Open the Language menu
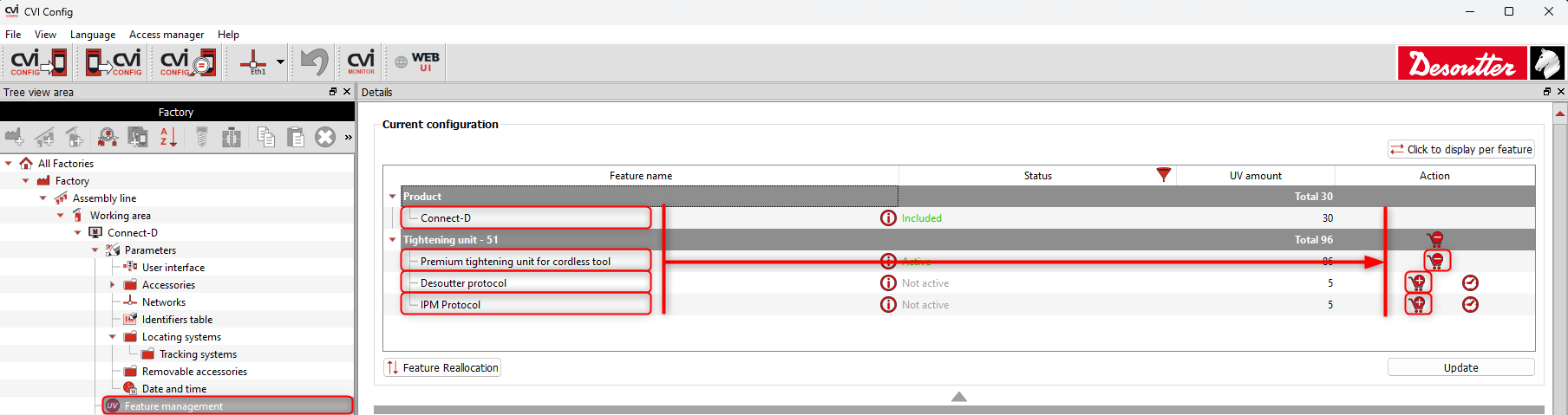 click(93, 35)
